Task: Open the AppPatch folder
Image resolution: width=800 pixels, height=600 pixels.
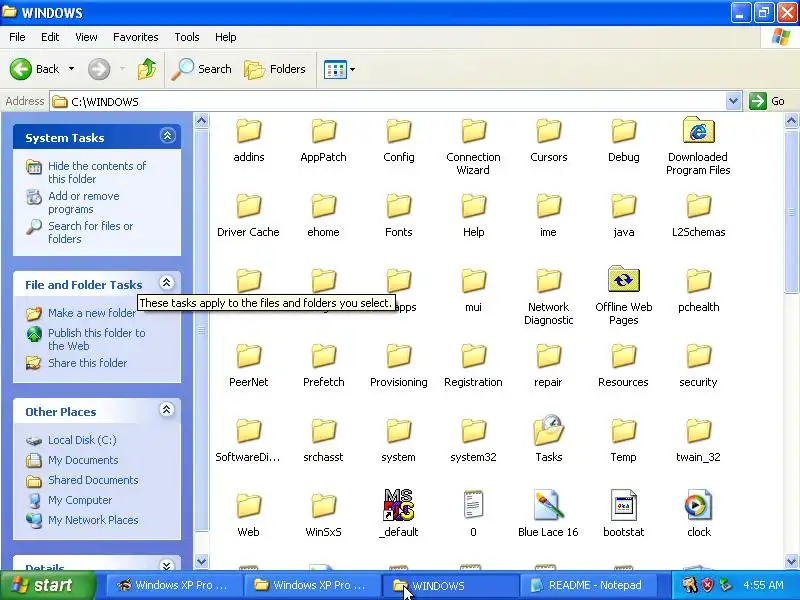Action: click(x=323, y=141)
